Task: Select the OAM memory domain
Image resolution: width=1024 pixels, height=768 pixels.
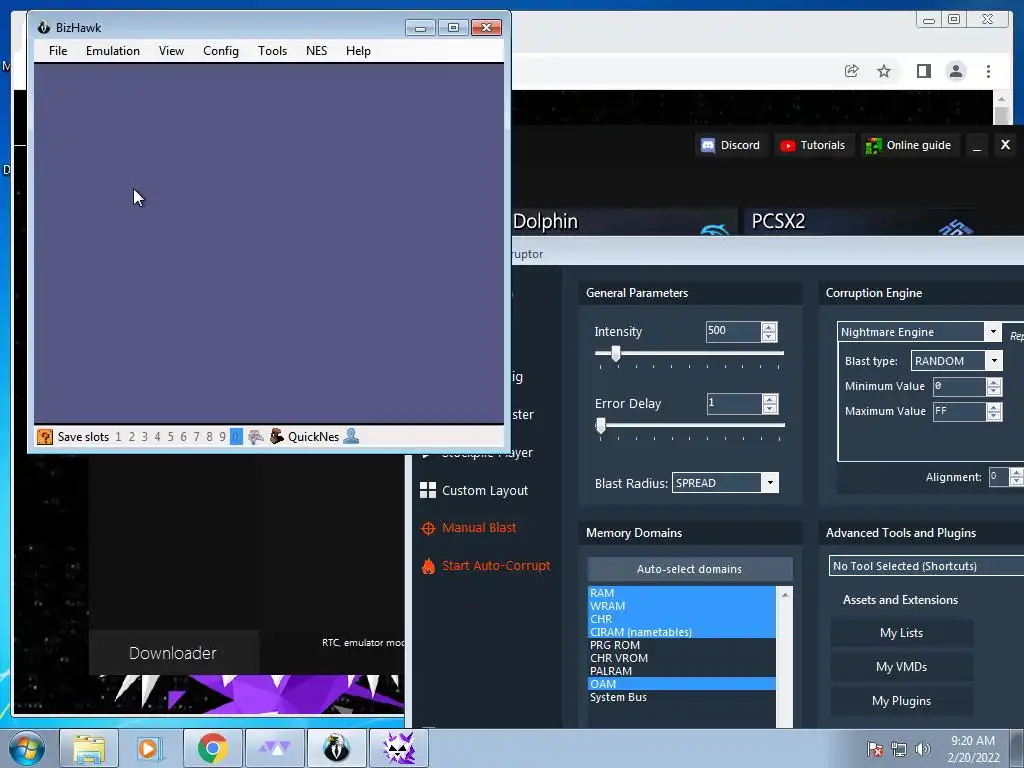Action: [x=682, y=684]
